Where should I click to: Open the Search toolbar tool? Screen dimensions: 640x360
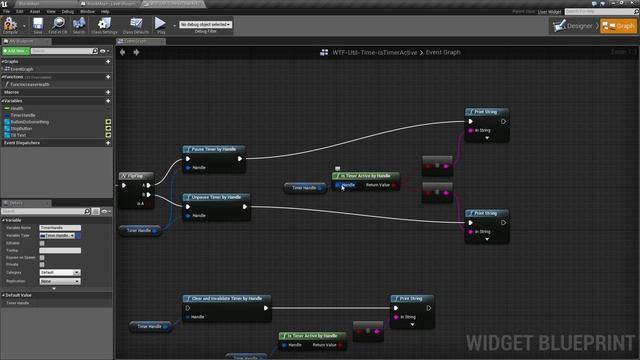79,25
